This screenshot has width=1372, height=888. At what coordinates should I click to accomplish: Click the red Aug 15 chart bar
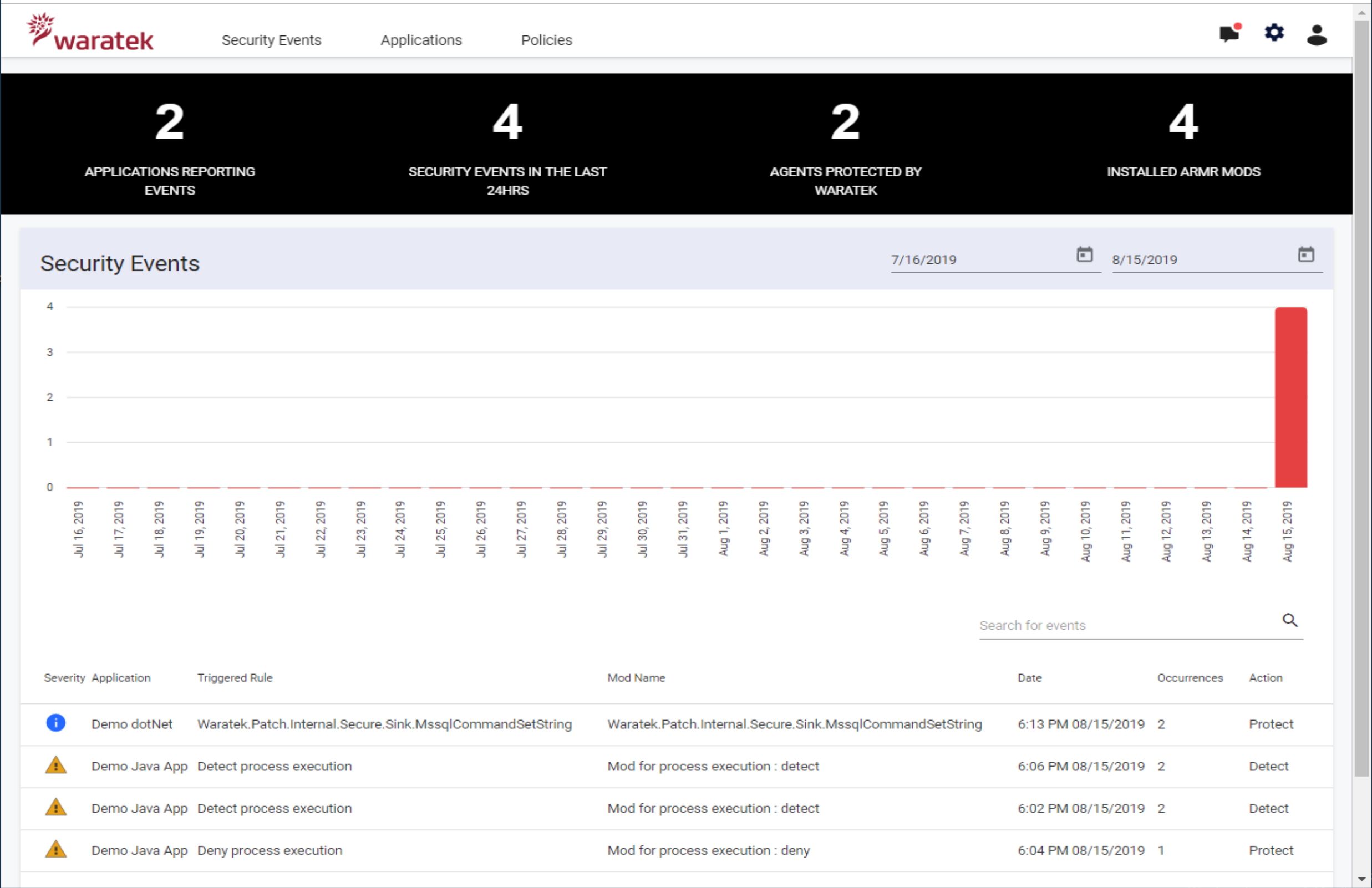click(1290, 397)
